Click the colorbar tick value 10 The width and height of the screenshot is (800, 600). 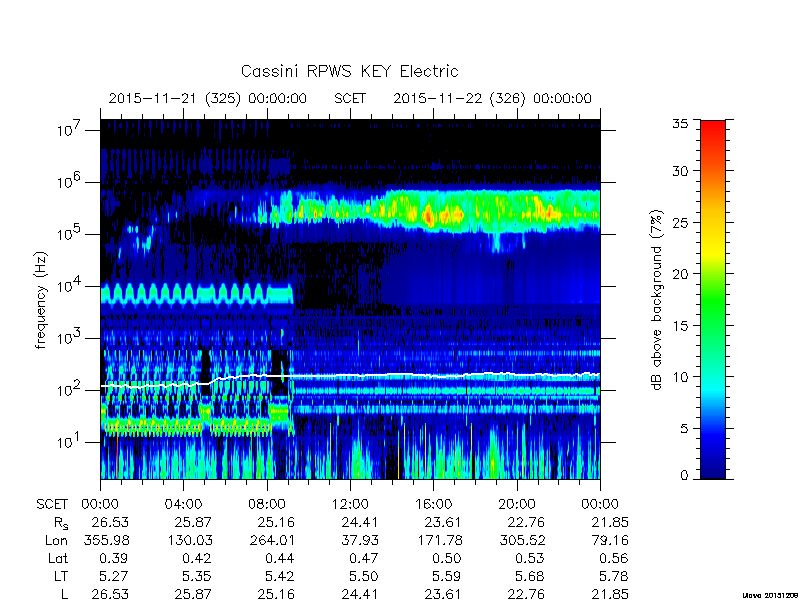tap(680, 377)
